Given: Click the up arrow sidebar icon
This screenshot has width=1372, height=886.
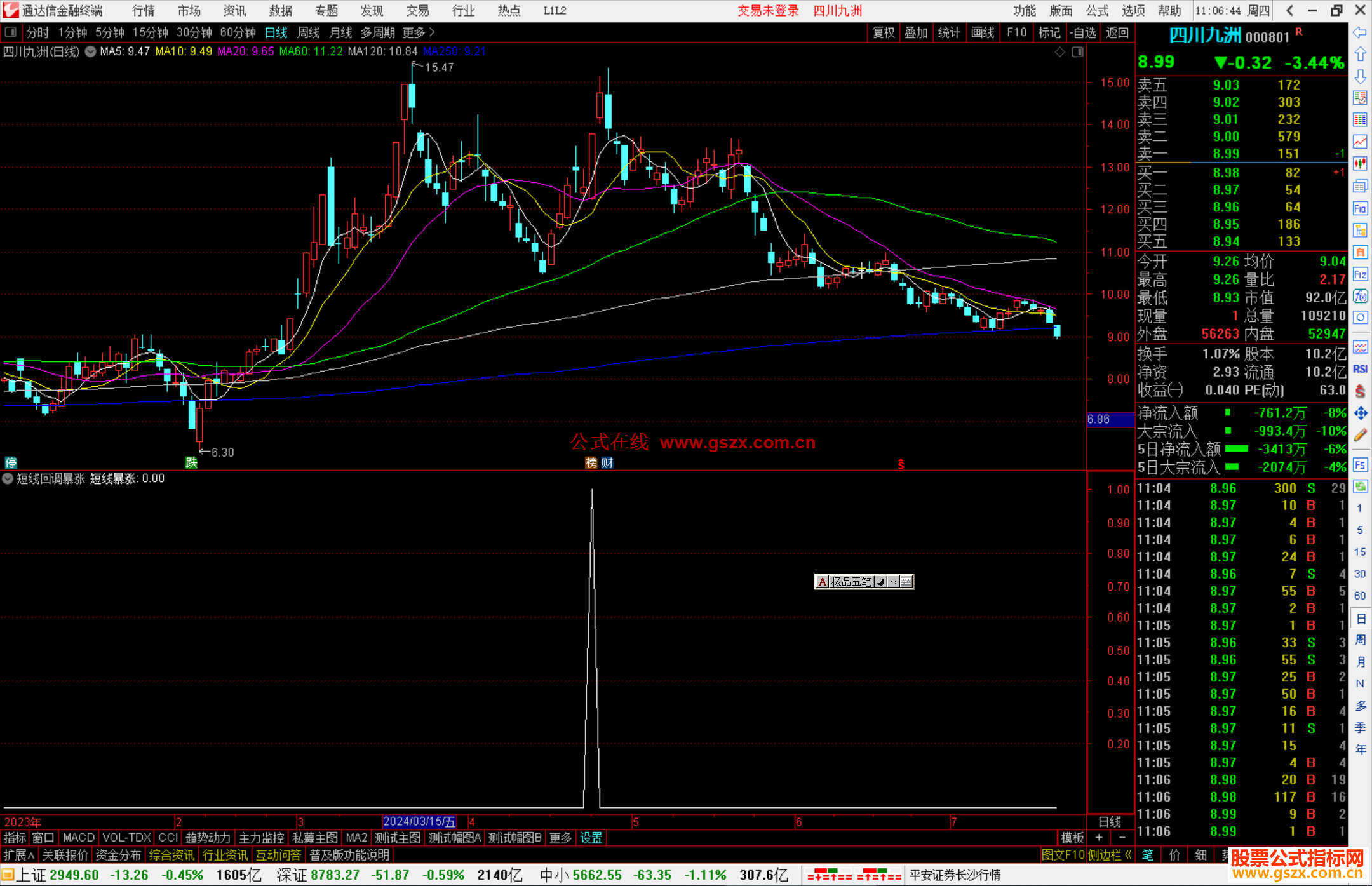Looking at the screenshot, I should 1360,55.
